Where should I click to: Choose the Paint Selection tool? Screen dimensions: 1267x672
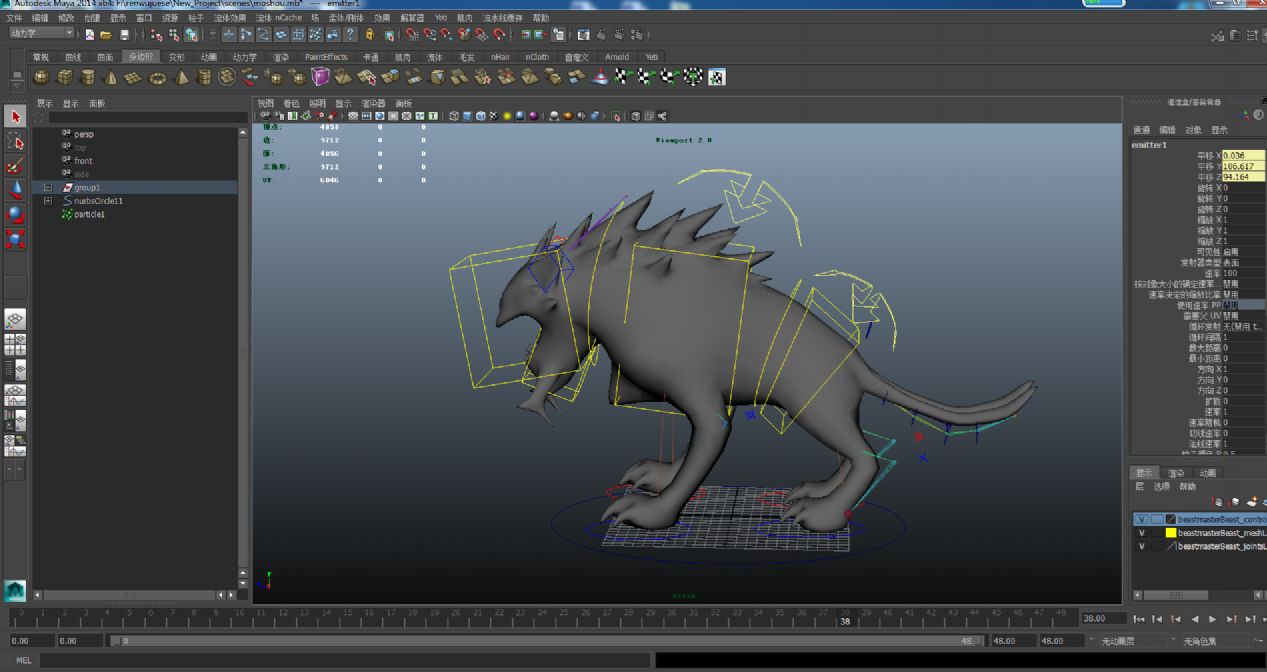pos(15,166)
